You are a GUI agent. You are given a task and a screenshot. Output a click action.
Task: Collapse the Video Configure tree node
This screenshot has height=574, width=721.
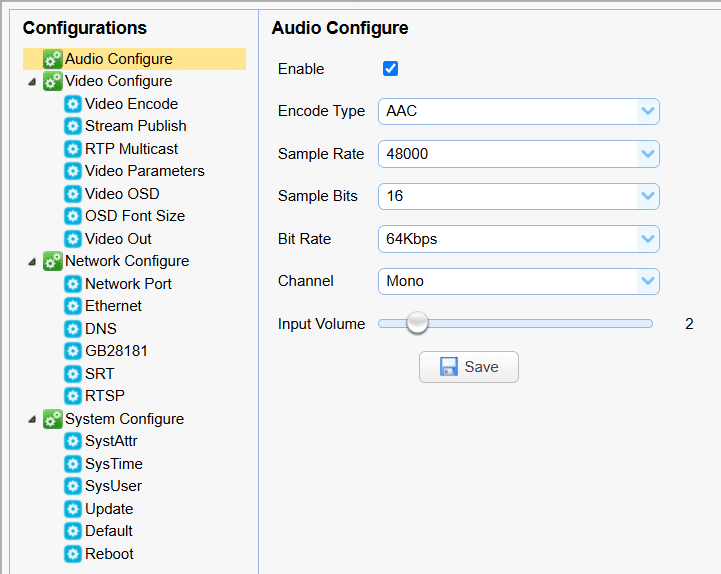tap(33, 82)
